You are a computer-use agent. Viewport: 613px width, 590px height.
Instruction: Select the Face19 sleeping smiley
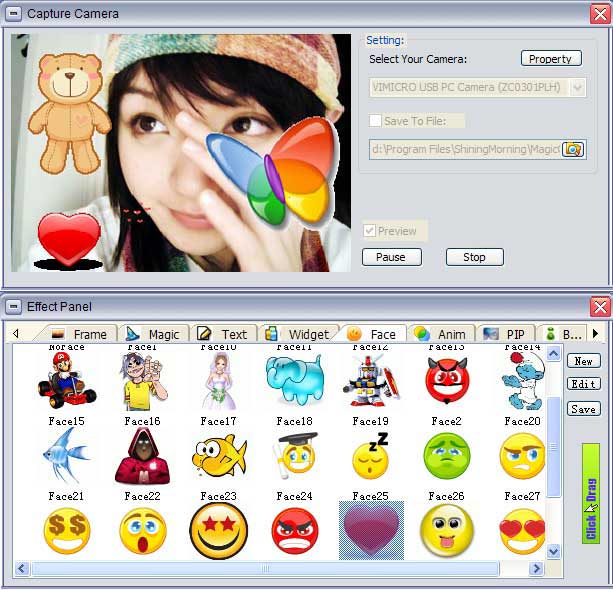coord(371,456)
